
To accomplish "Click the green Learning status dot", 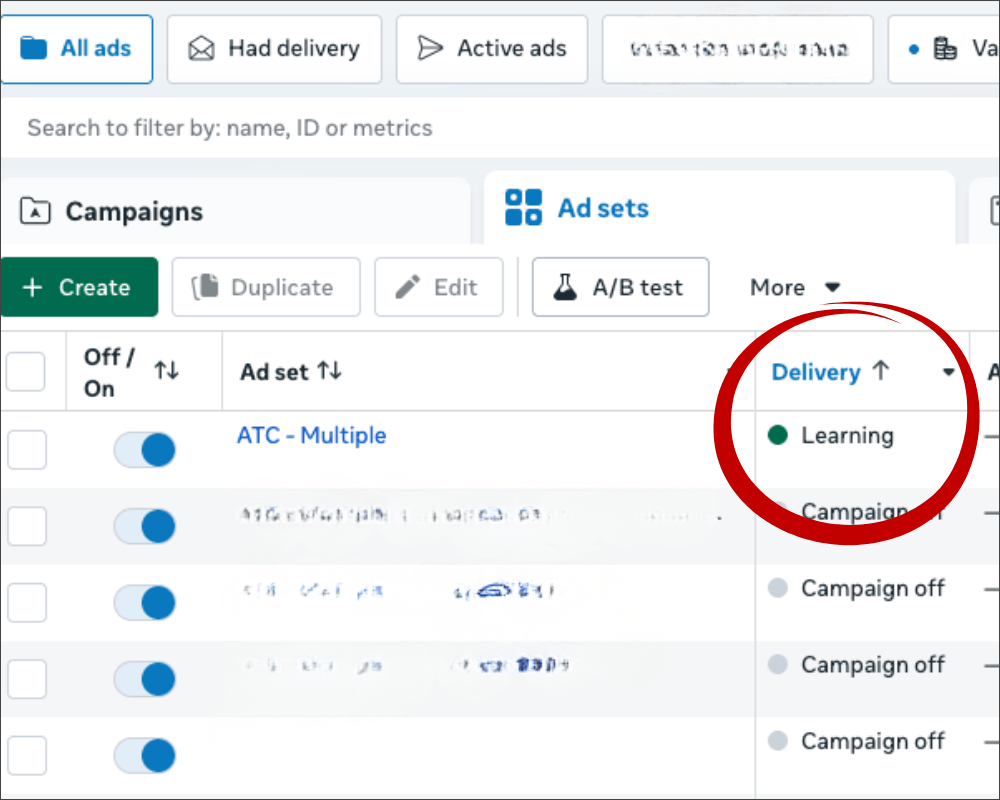I will 777,435.
